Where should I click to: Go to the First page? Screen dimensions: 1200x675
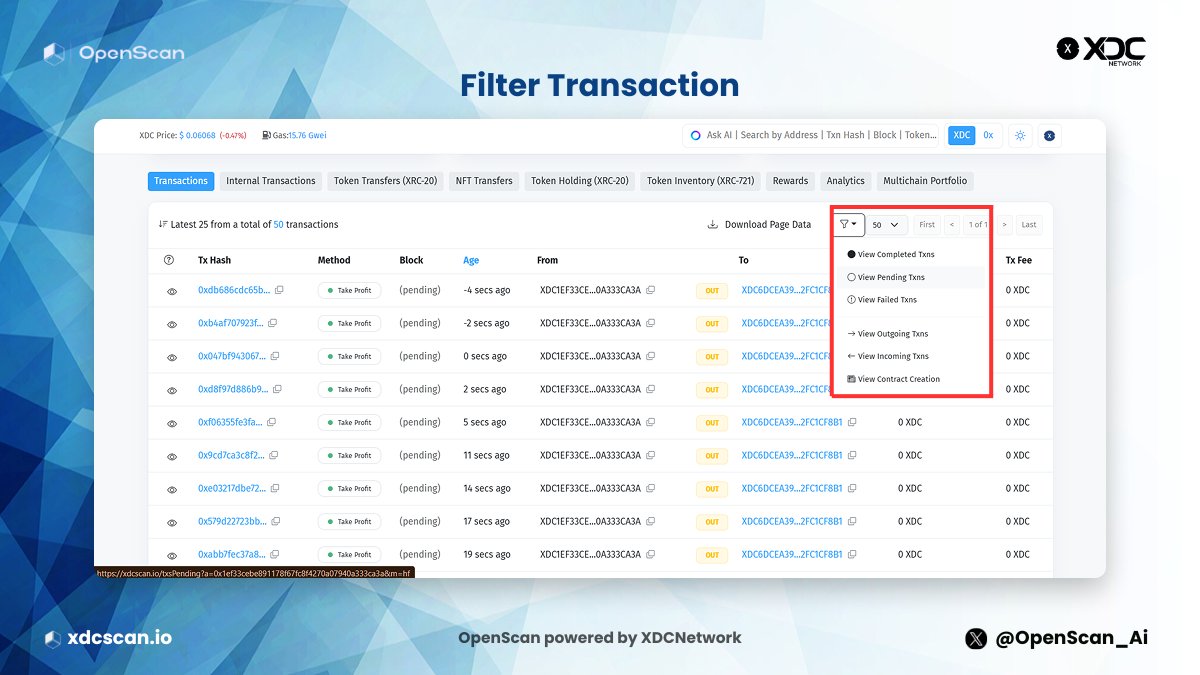tap(927, 225)
